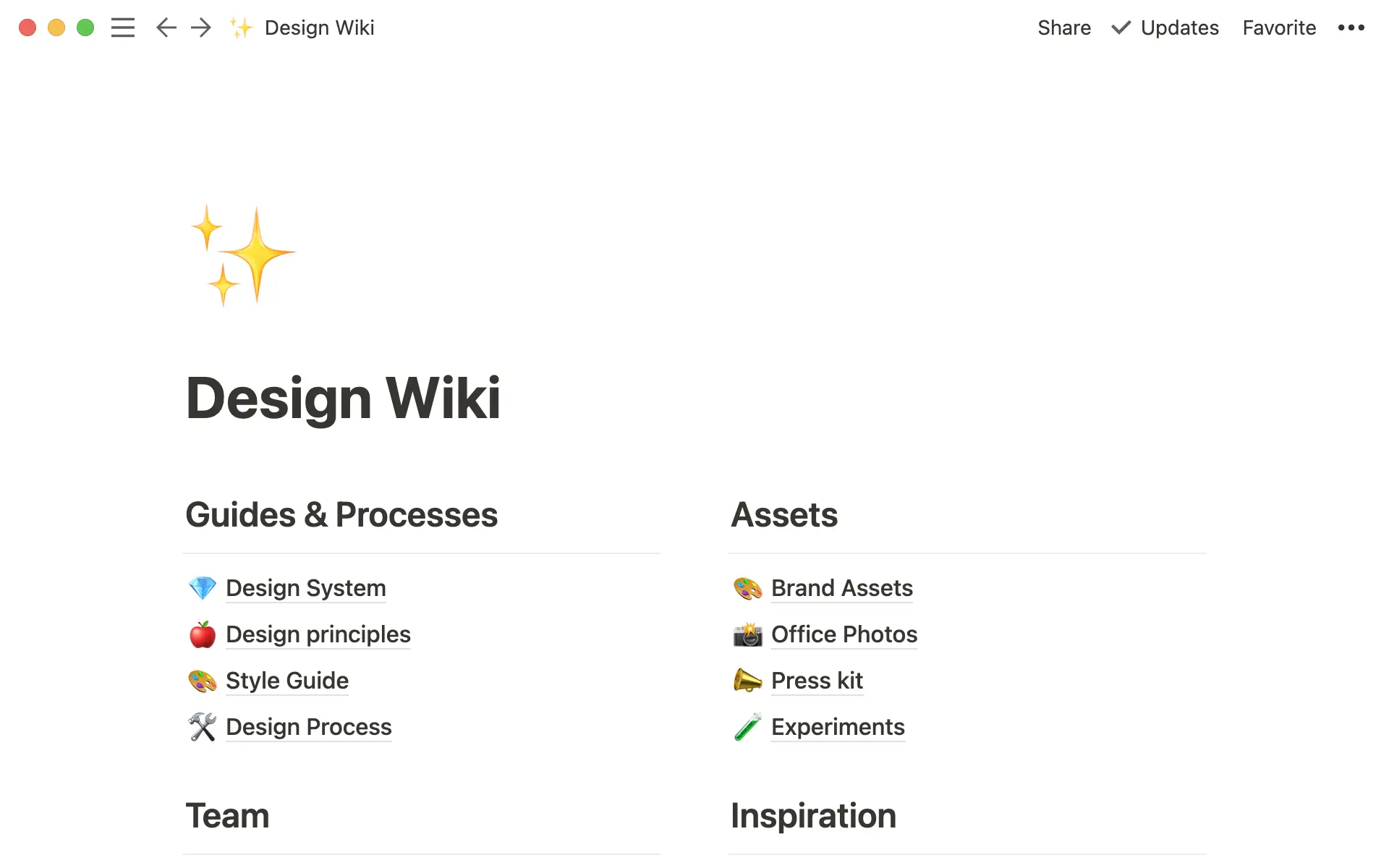Open the Design System page link

click(306, 588)
